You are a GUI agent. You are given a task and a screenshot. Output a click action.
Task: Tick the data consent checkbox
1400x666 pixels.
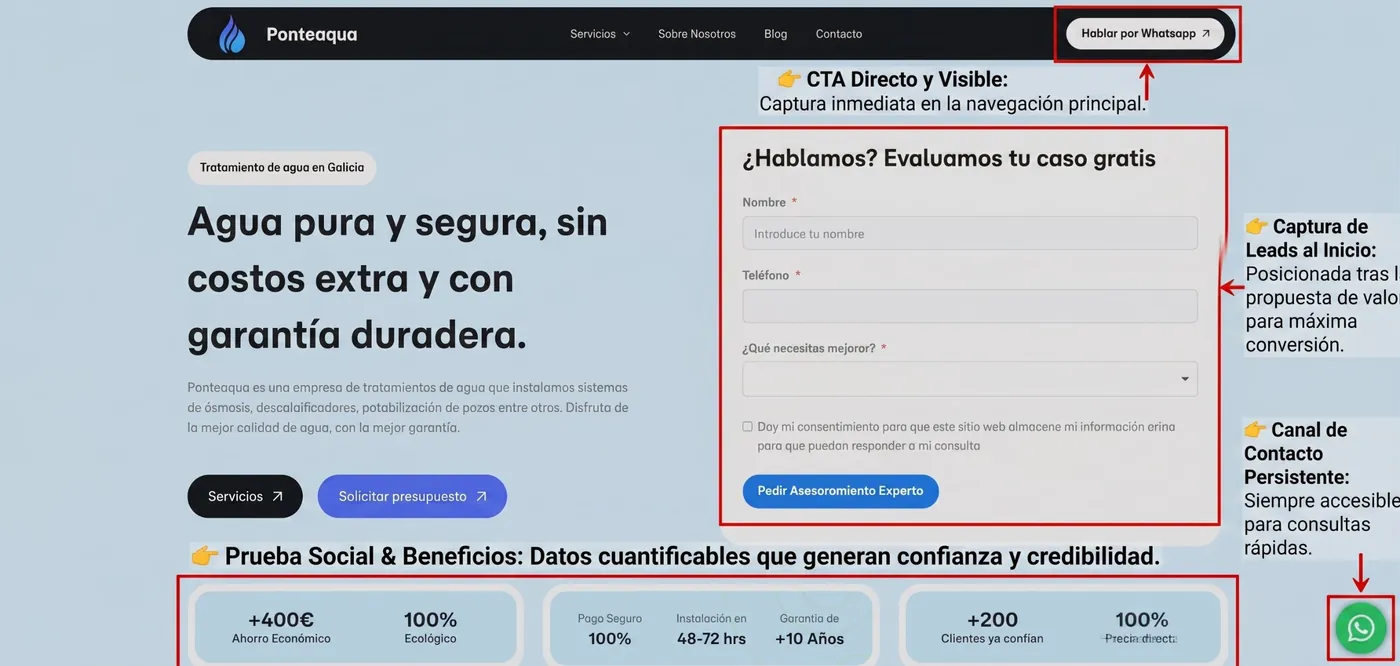tap(747, 426)
